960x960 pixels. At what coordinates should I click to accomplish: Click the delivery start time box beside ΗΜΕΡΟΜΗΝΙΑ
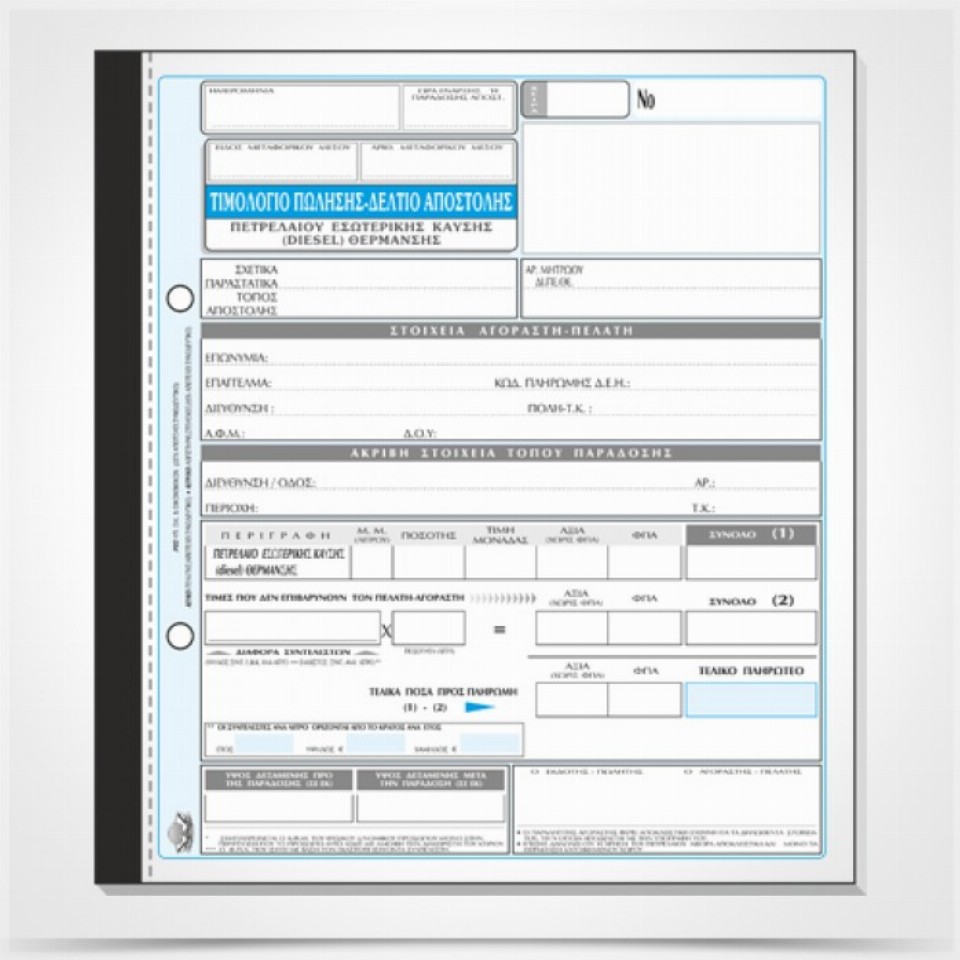coord(458,108)
